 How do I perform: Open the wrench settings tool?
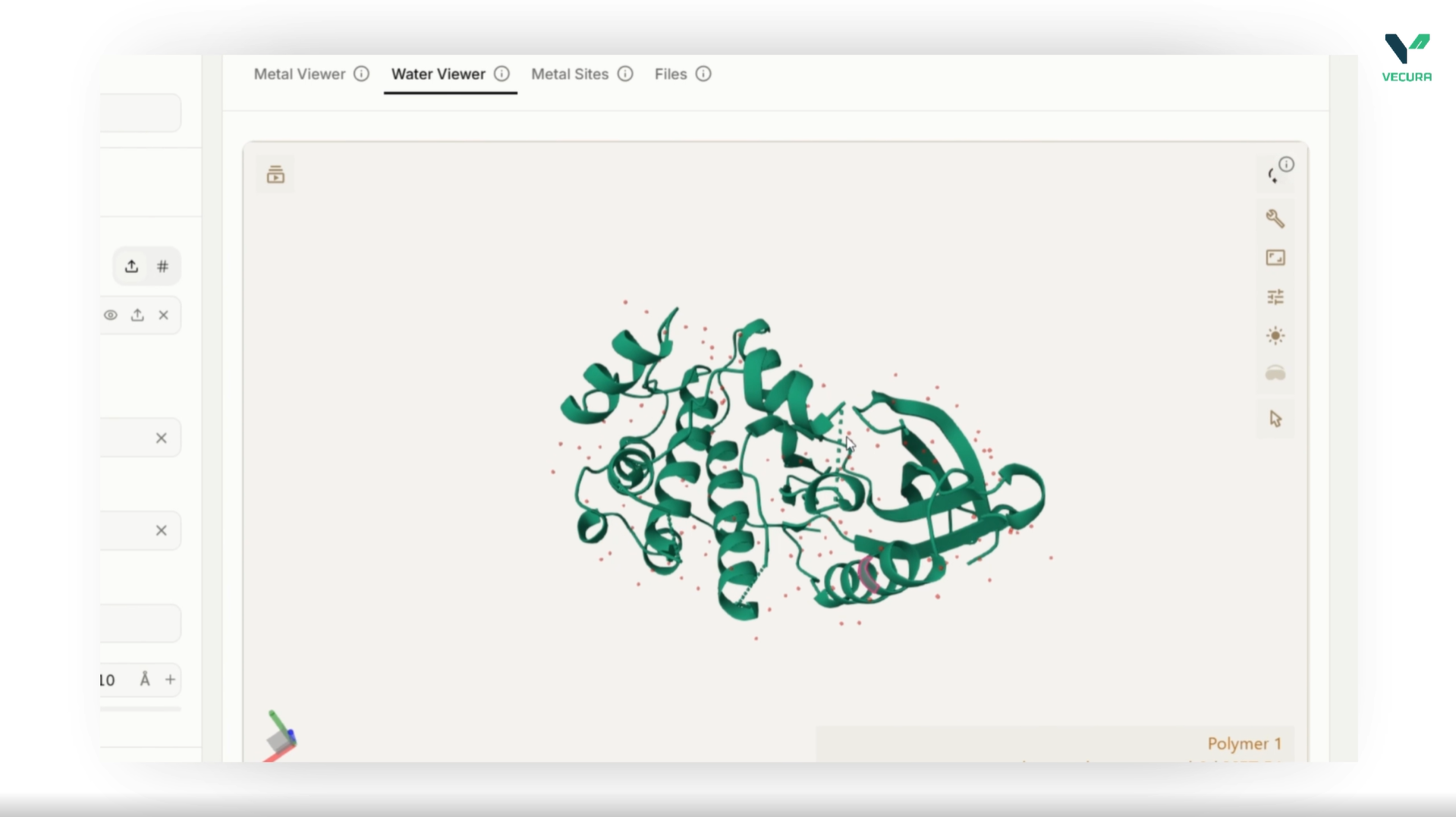pos(1275,218)
